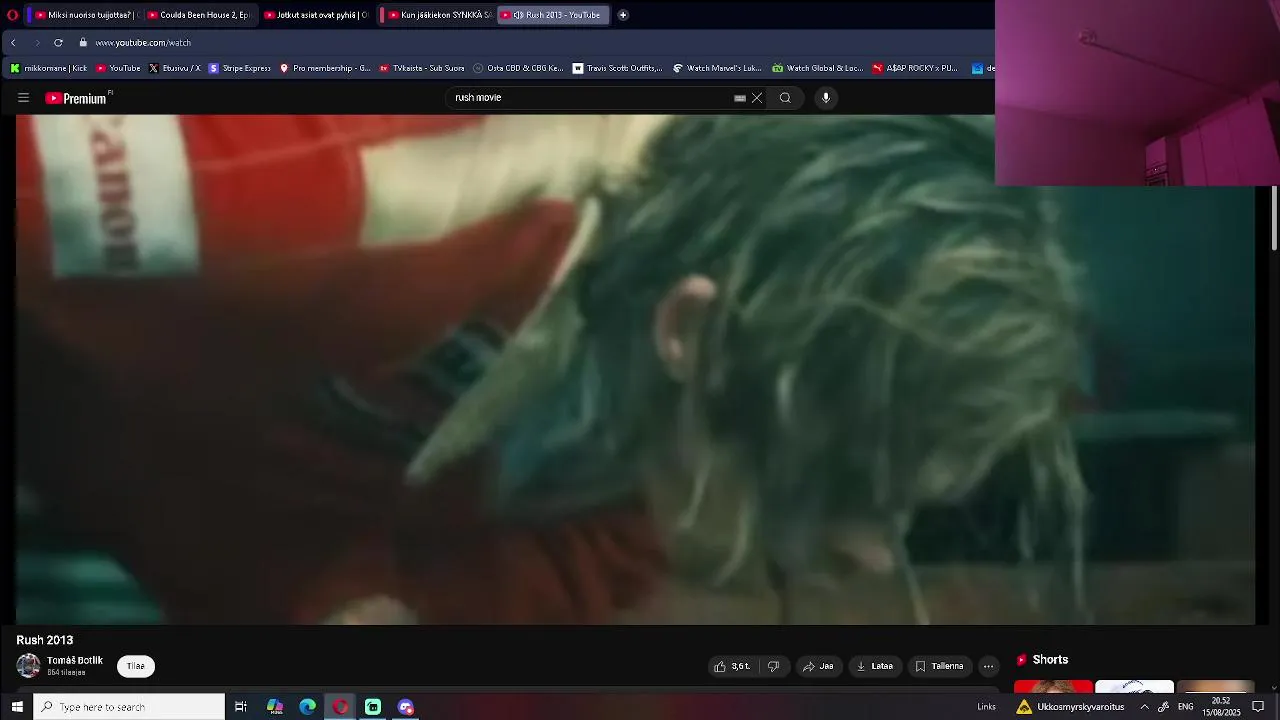This screenshot has width=1280, height=720.
Task: Start voice search with the microphone
Action: (826, 98)
